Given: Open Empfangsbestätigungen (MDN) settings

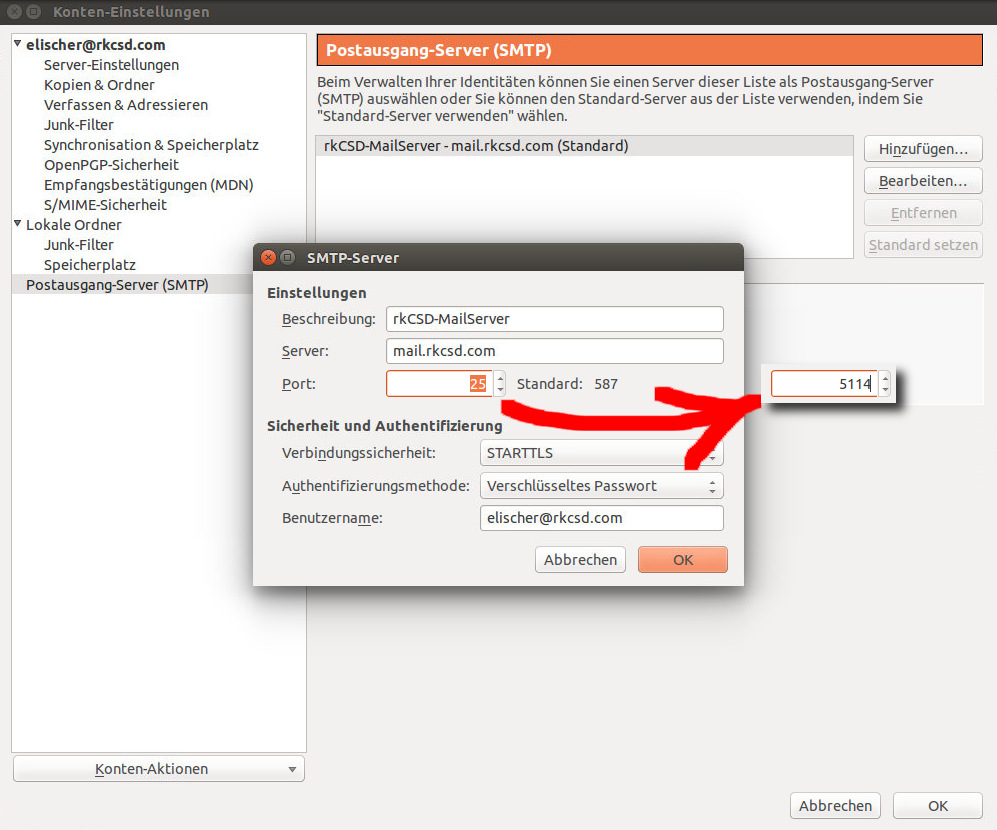Looking at the screenshot, I should 149,185.
